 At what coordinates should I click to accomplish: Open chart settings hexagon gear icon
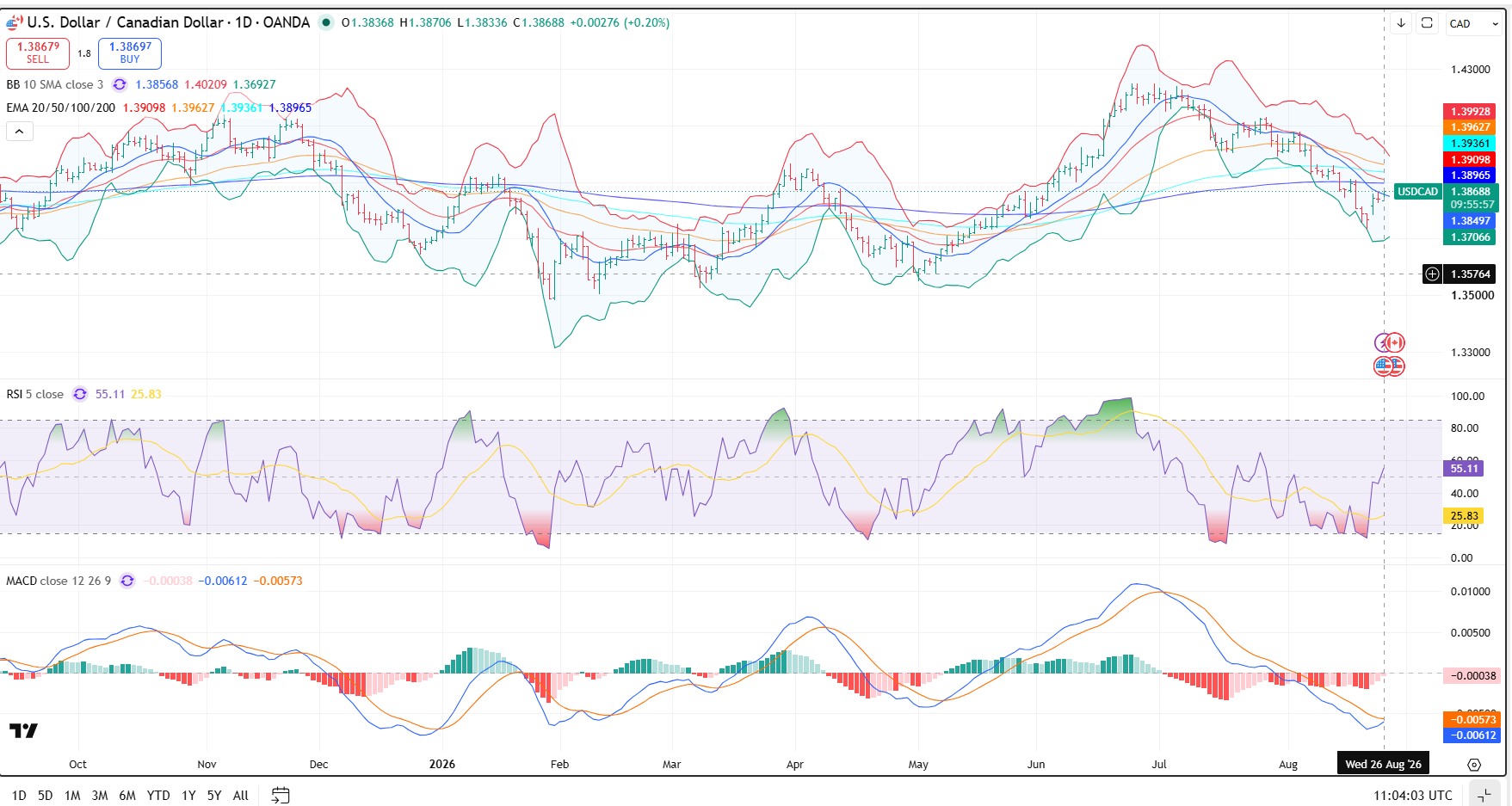point(1474,765)
